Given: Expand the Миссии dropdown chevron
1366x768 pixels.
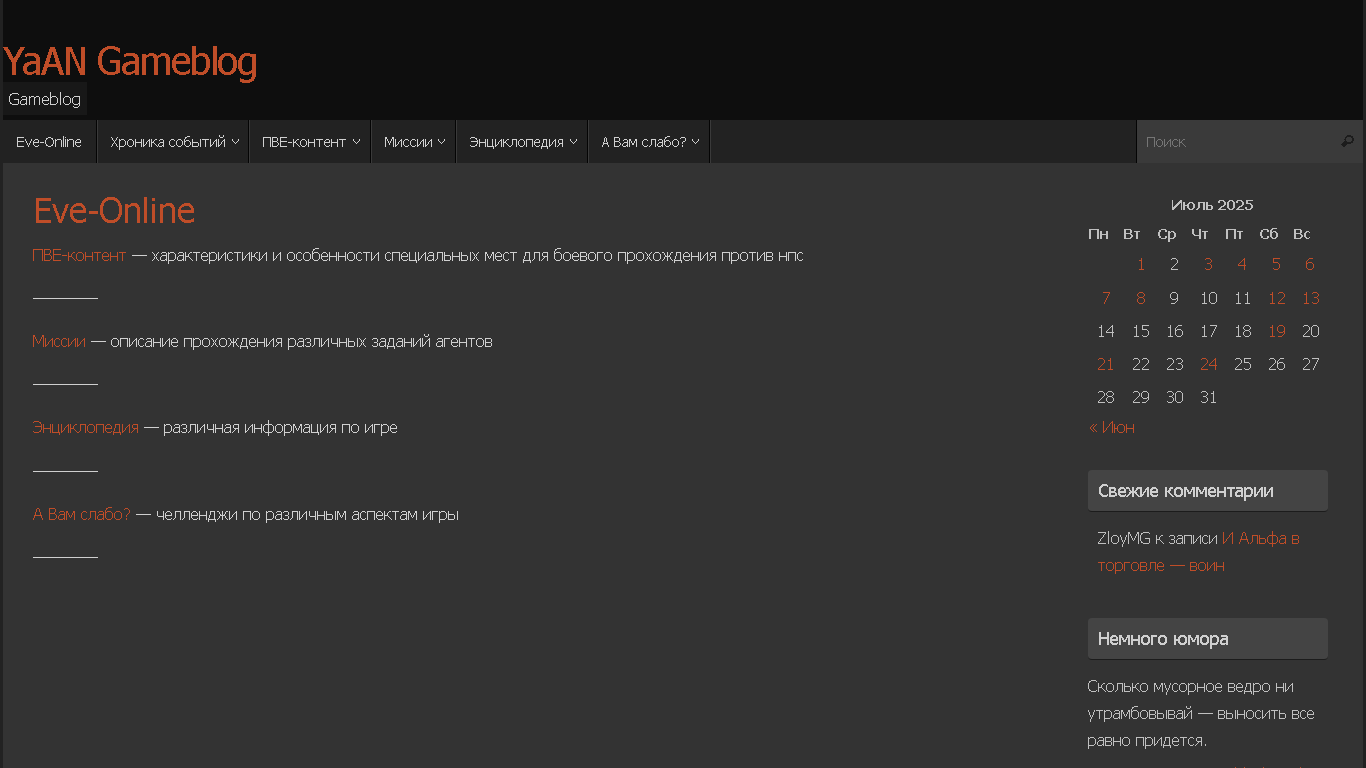Looking at the screenshot, I should [x=441, y=142].
